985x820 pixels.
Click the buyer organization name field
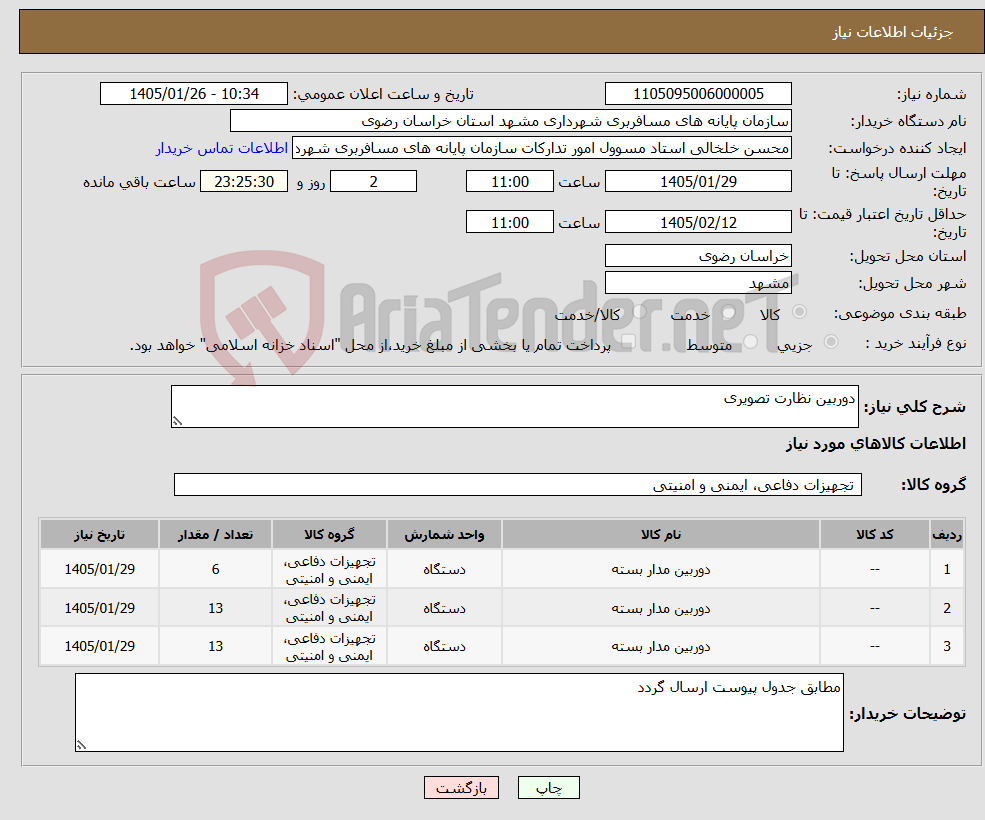coord(511,121)
